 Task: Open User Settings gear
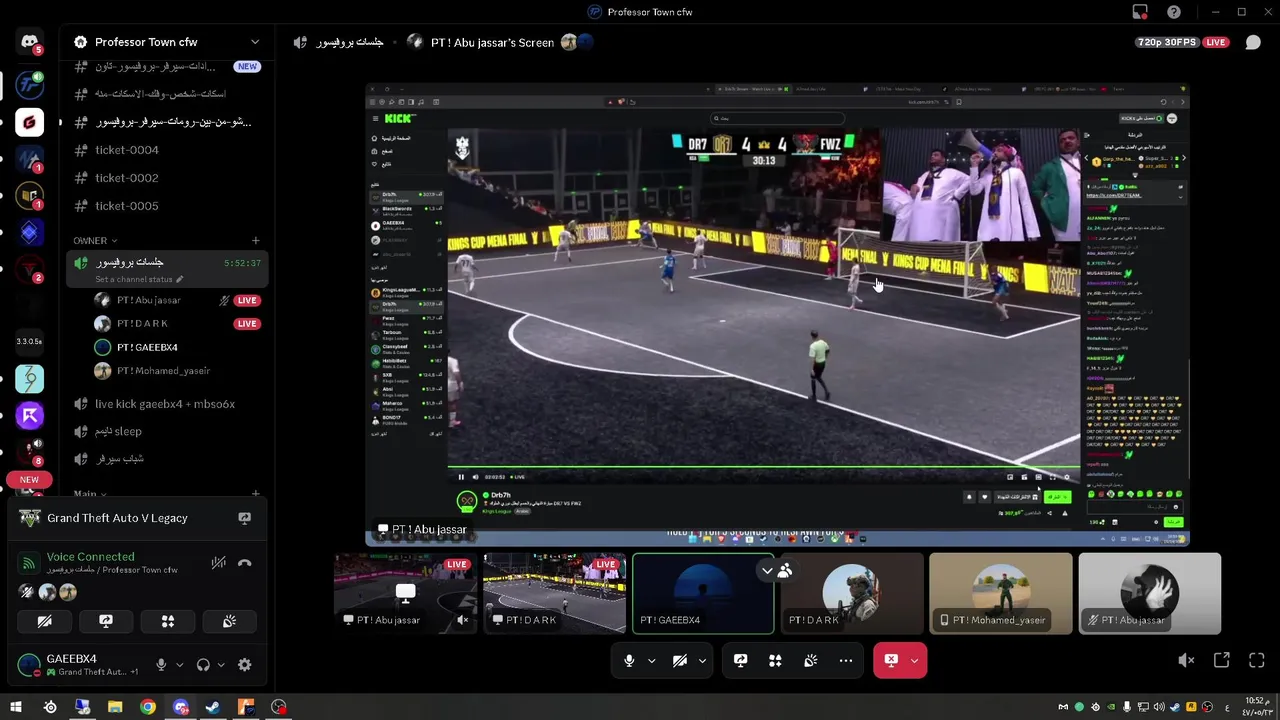244,665
